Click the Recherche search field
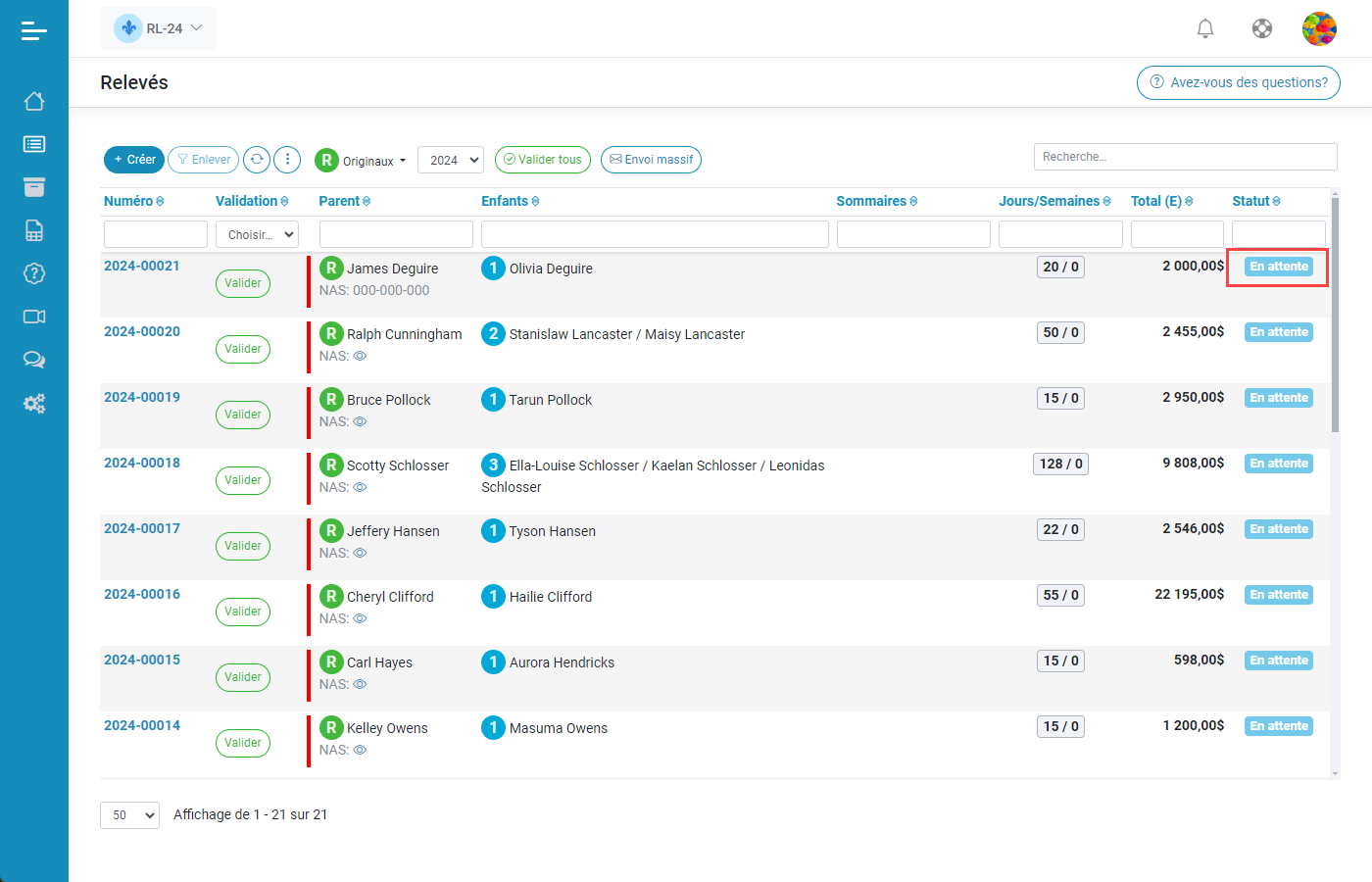 1185,157
